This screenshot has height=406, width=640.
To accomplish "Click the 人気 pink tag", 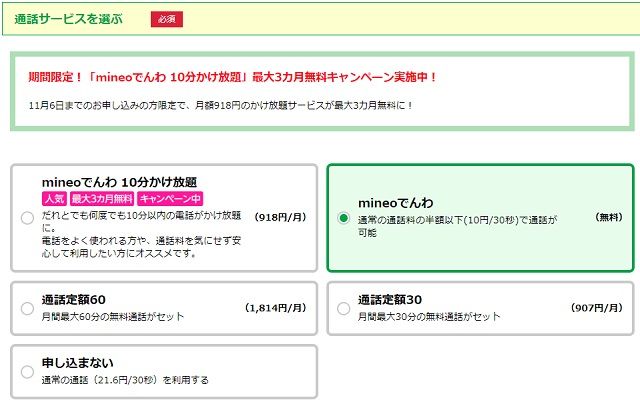I will [54, 199].
